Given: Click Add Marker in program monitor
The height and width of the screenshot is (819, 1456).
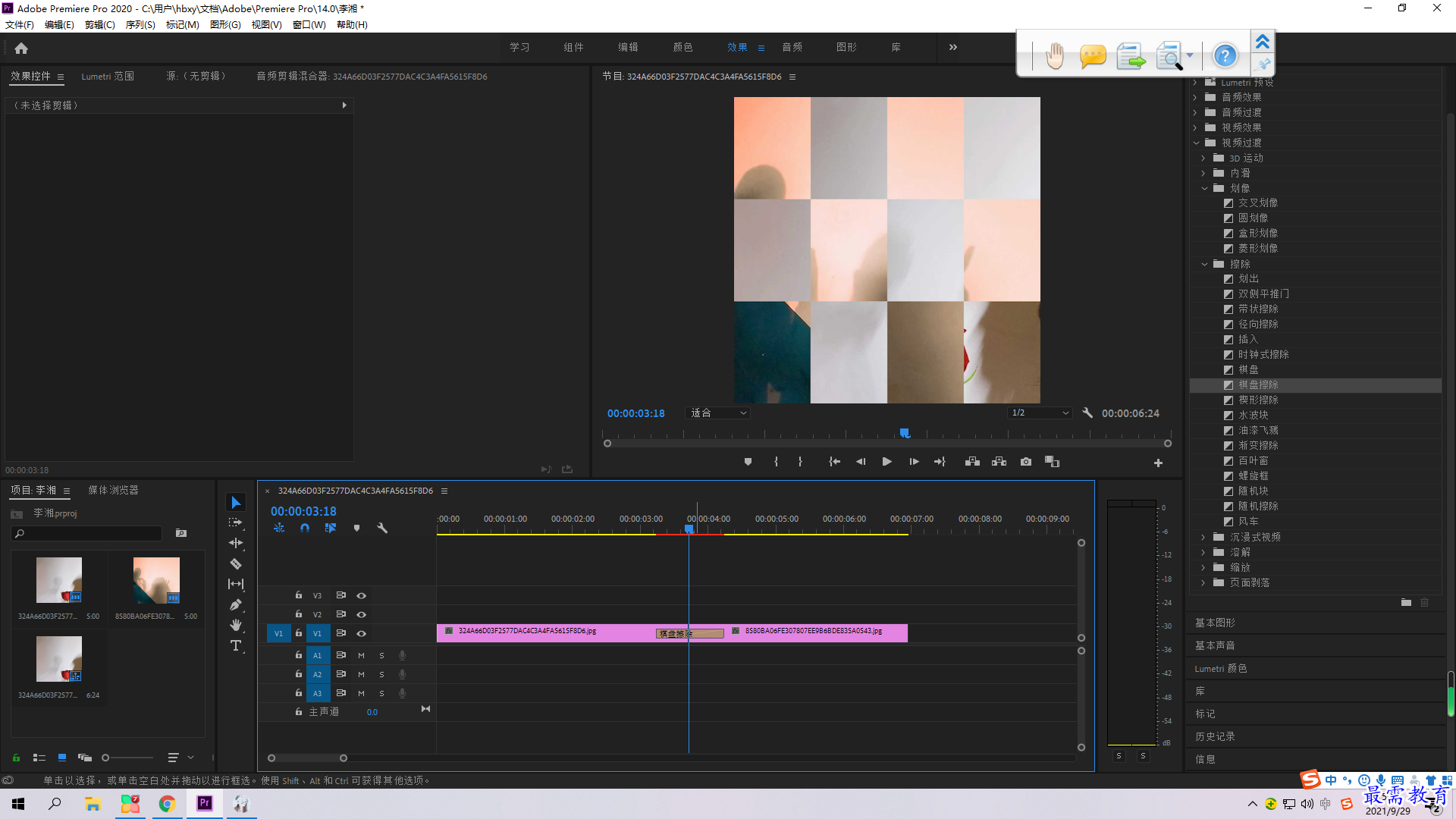Looking at the screenshot, I should pos(748,462).
